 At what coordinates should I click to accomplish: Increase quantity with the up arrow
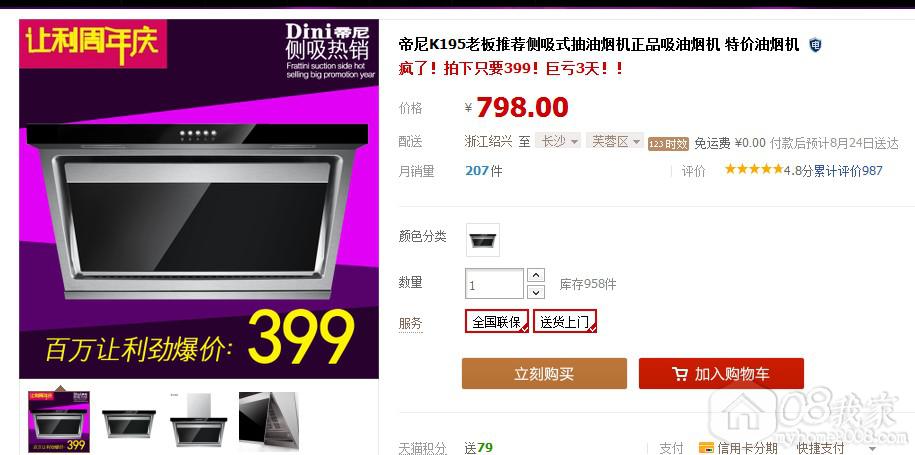536,275
